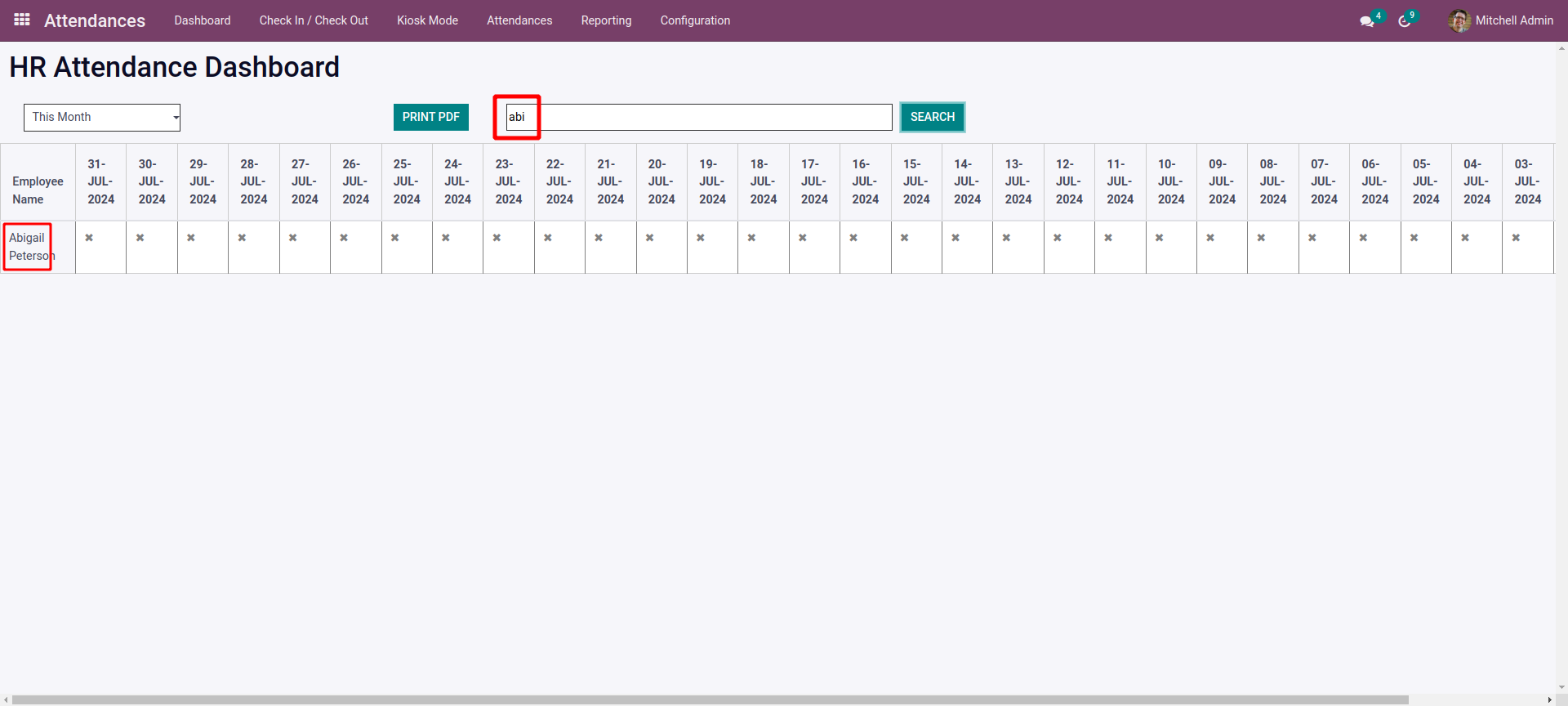
Task: Open the chat messages icon
Action: 1366,21
